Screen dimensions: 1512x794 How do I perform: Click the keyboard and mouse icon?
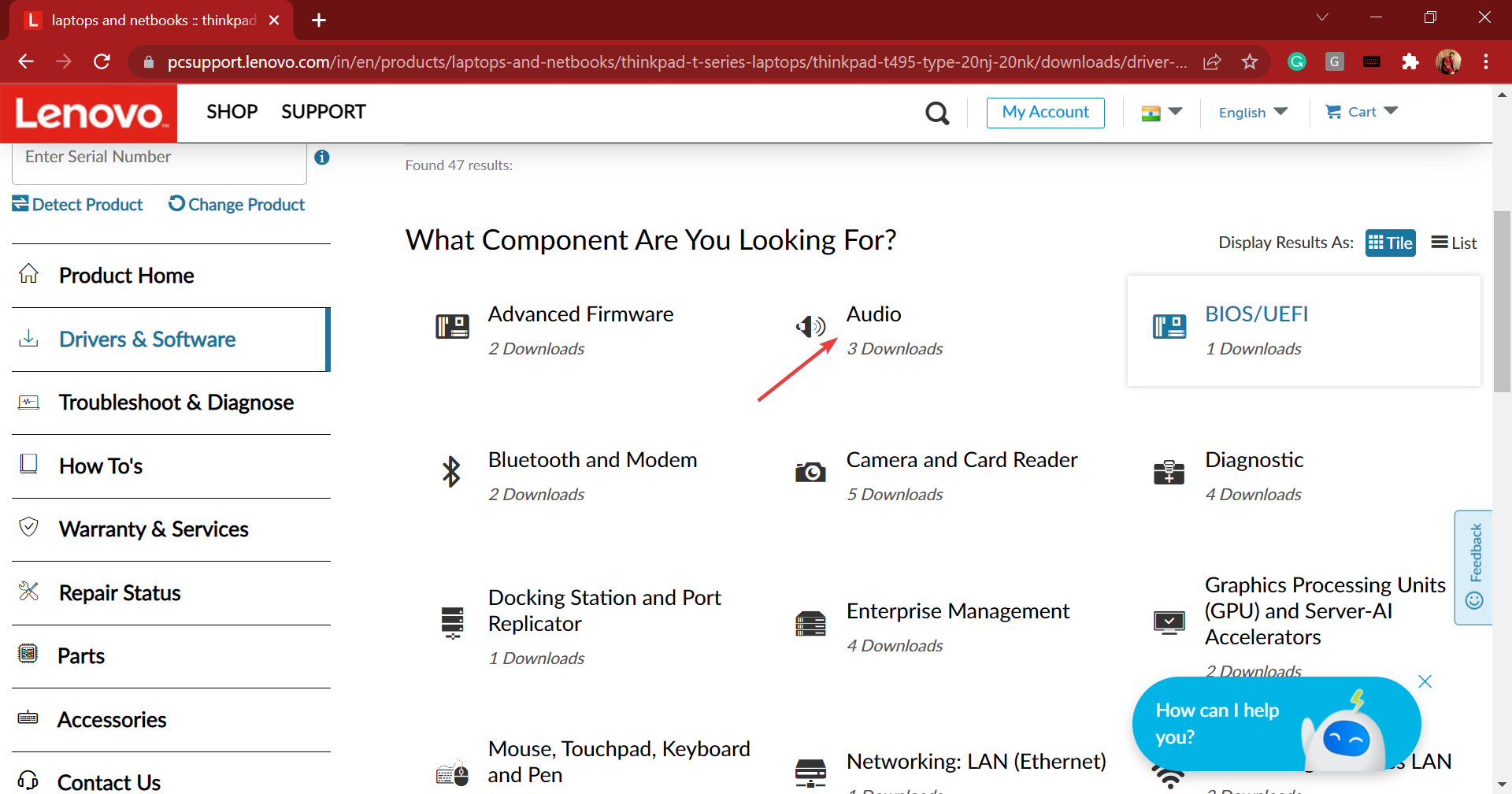pos(452,774)
